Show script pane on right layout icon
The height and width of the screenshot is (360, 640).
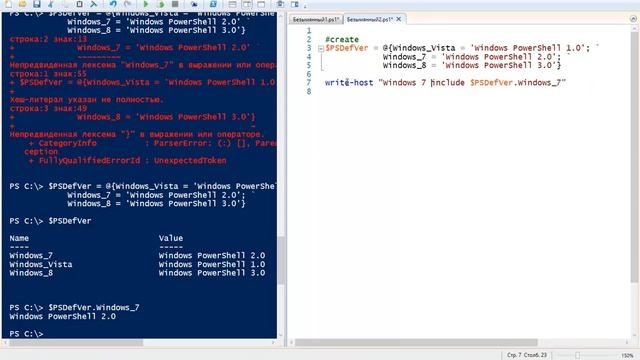point(247,4)
